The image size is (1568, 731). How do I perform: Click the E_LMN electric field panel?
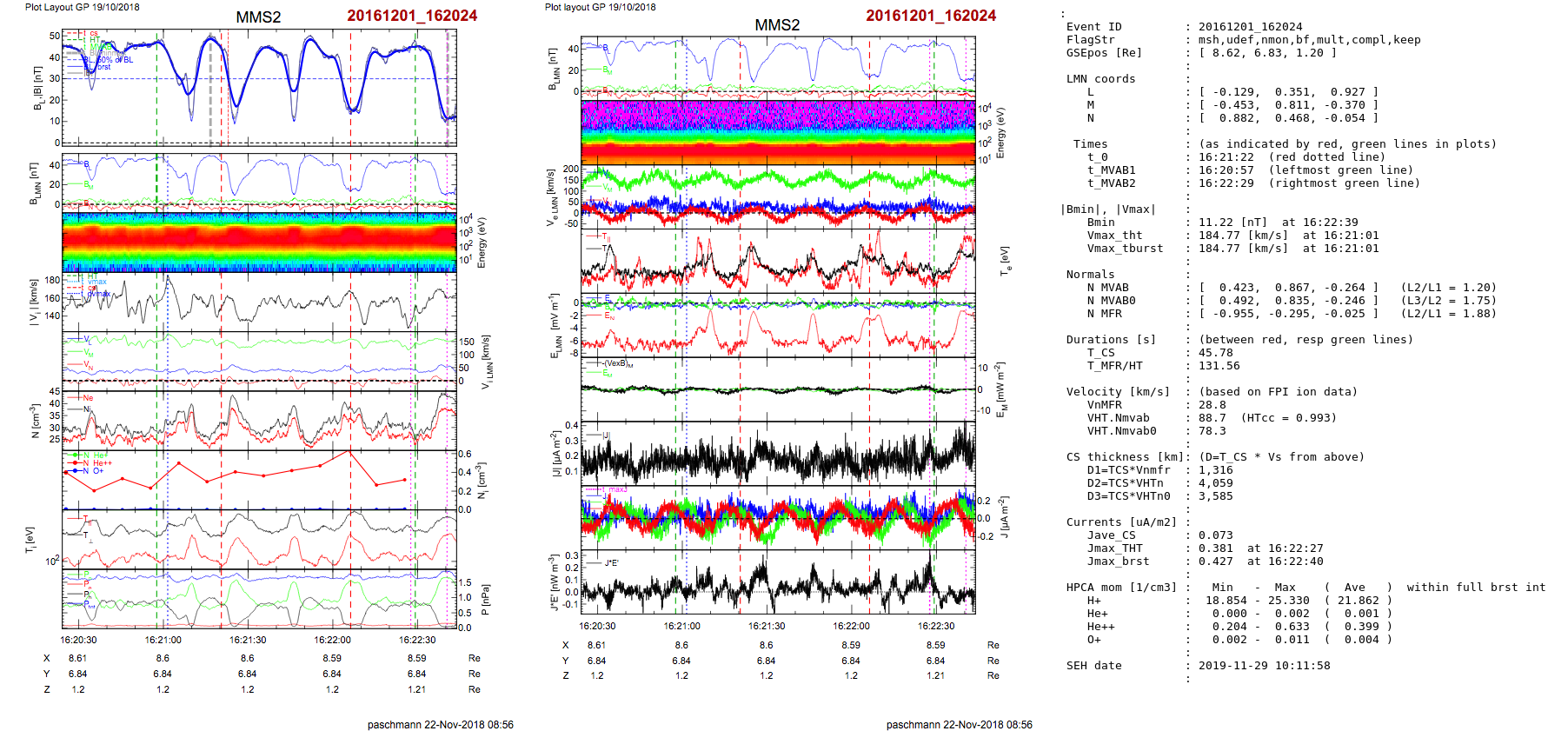click(x=777, y=325)
